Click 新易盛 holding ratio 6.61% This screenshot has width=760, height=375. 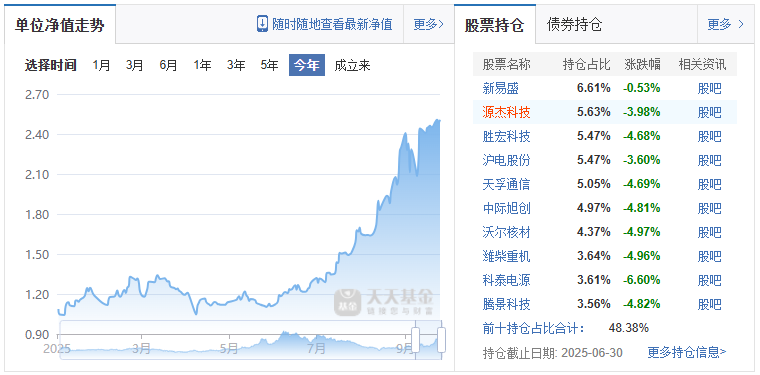594,88
